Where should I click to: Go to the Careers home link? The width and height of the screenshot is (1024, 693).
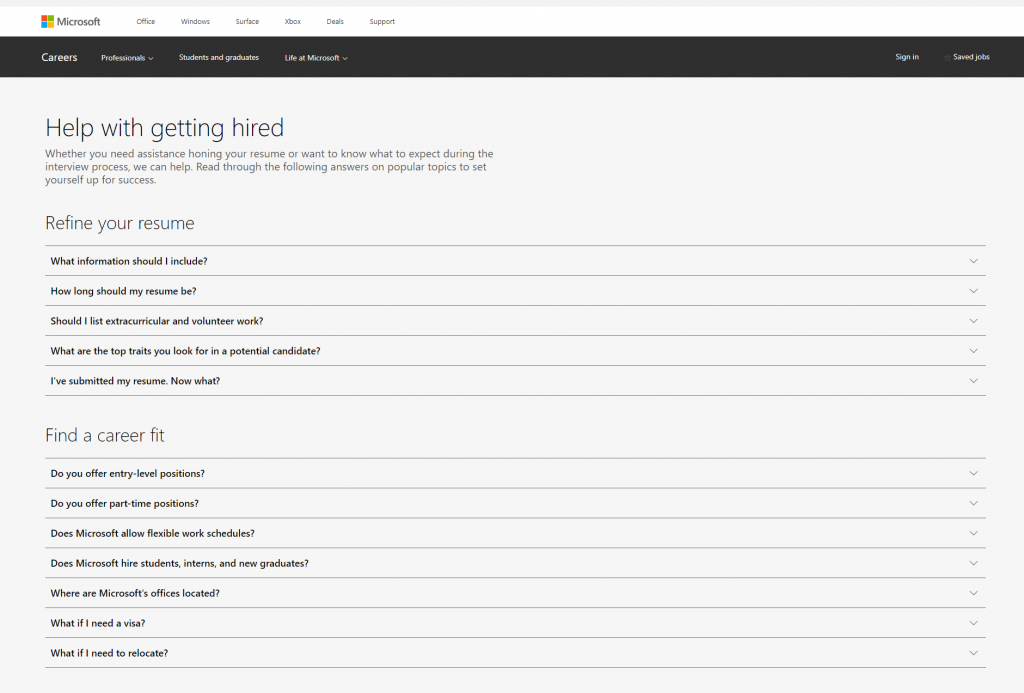[x=59, y=57]
